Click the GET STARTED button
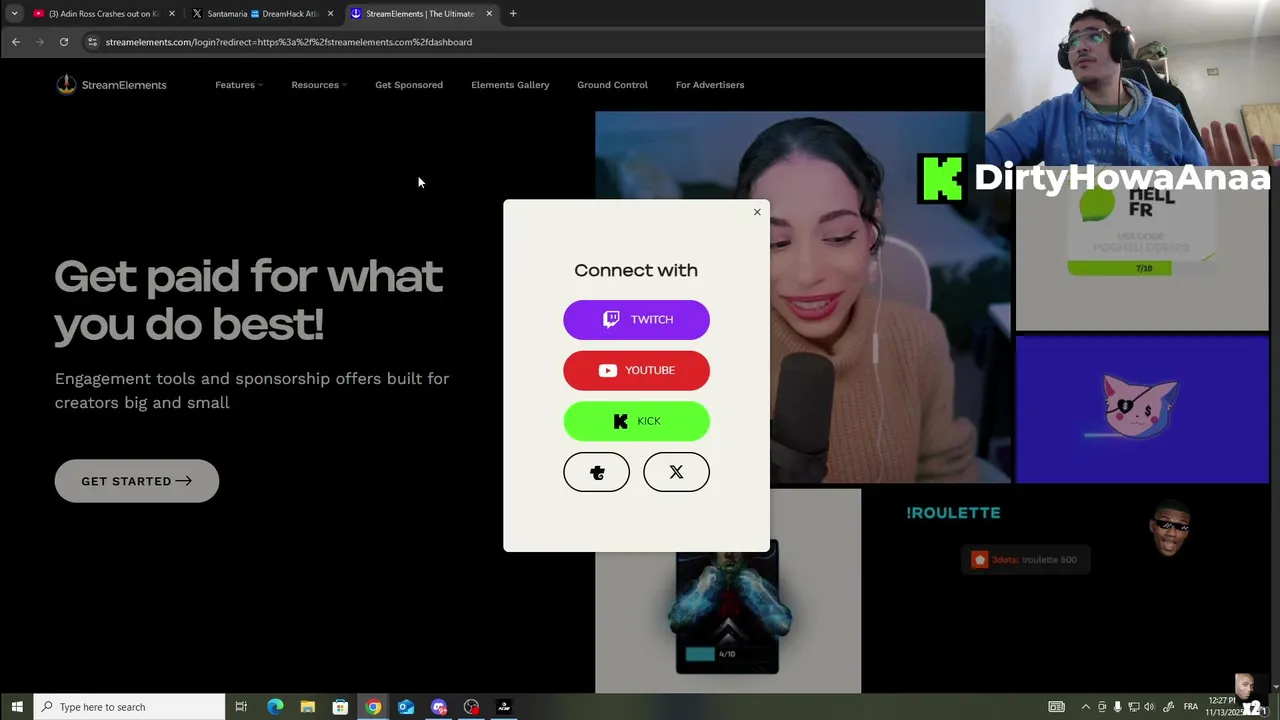This screenshot has height=720, width=1280. point(137,481)
